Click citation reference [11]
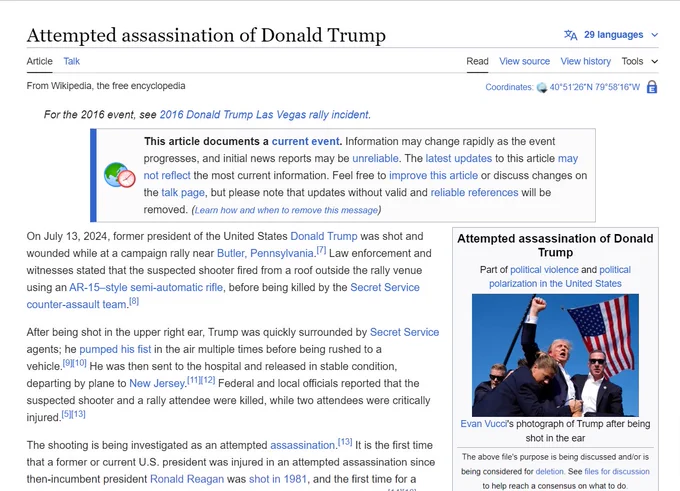680x491 pixels. [193, 380]
